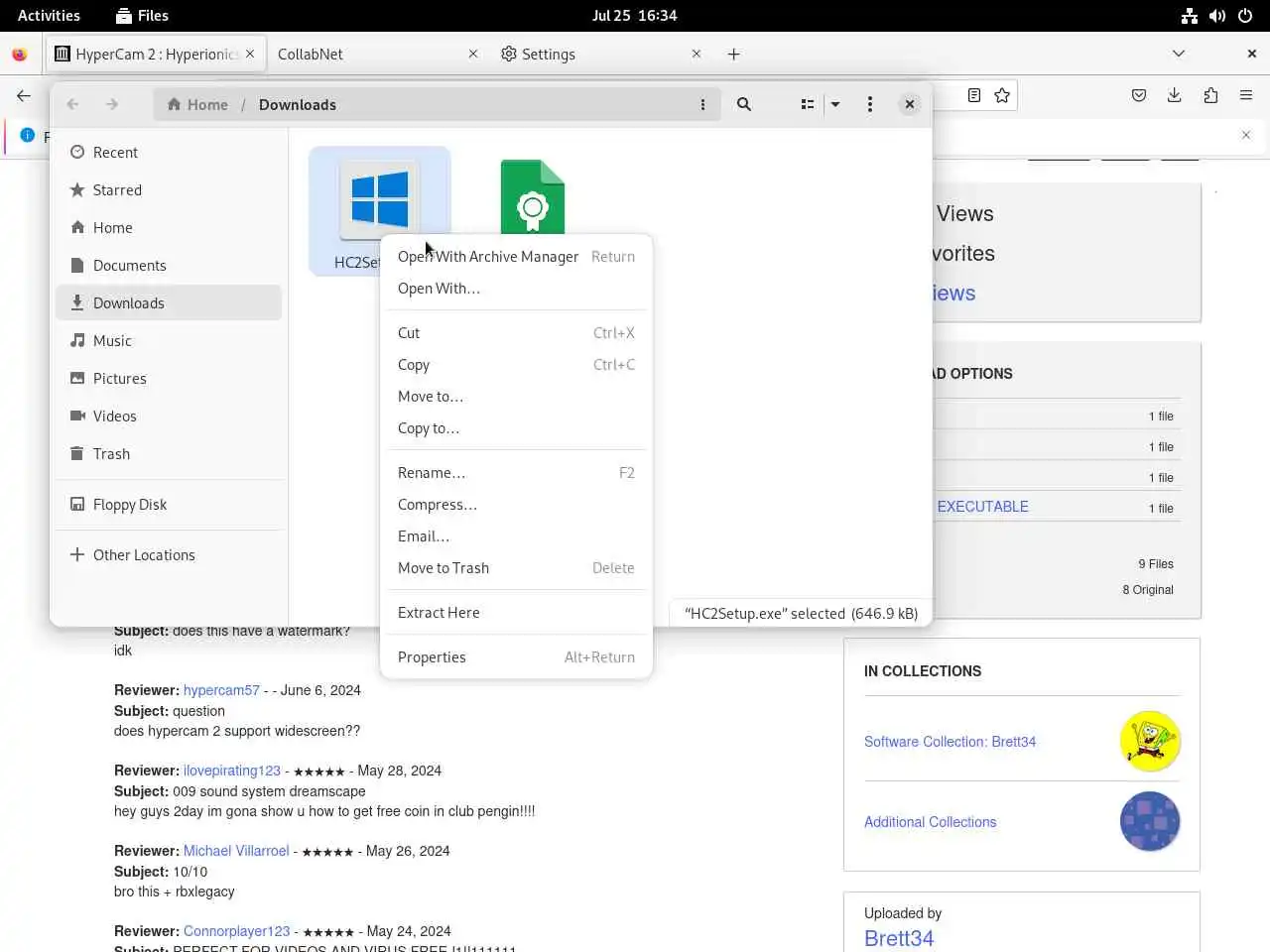This screenshot has height=952, width=1270.
Task: Go forward in Files navigation
Action: tap(112, 104)
